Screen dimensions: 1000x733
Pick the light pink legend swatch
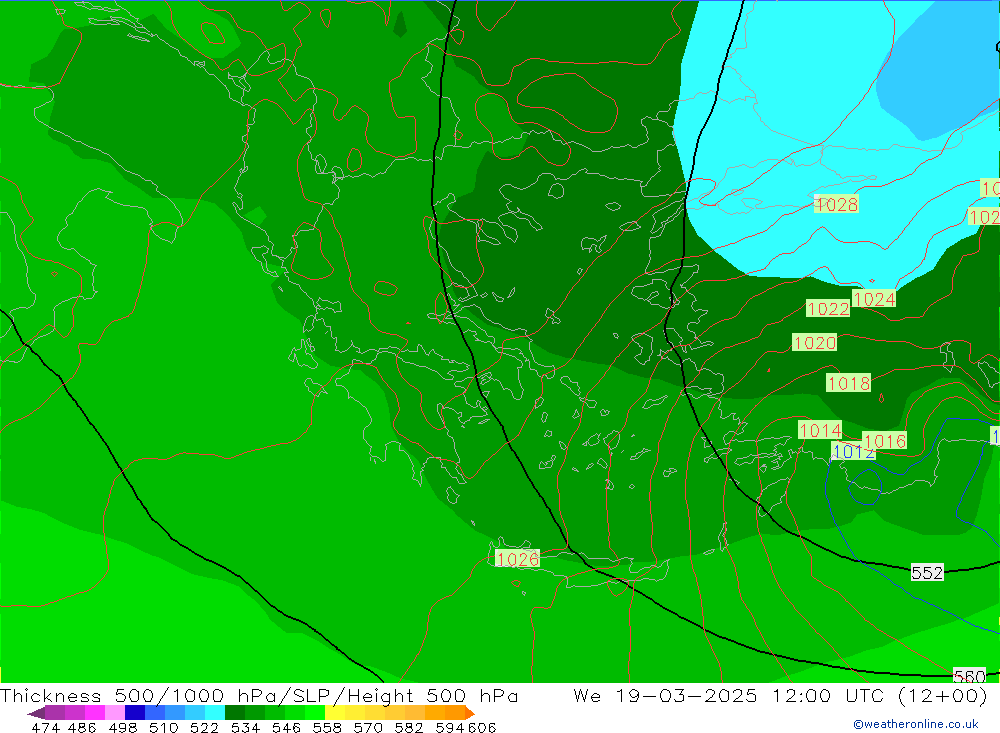pyautogui.click(x=115, y=712)
